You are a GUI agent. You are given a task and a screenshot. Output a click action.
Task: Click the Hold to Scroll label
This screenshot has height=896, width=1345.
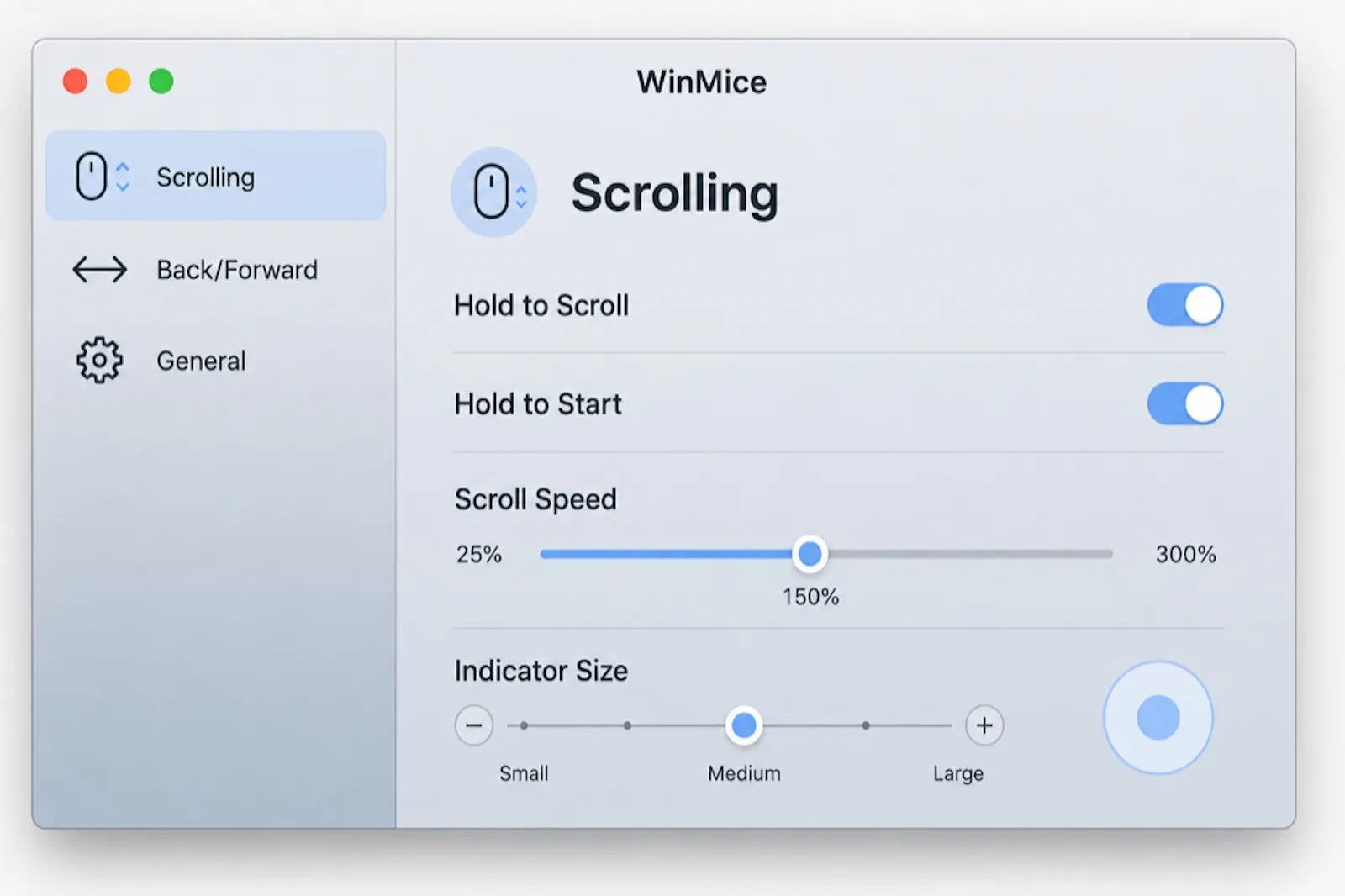[541, 305]
